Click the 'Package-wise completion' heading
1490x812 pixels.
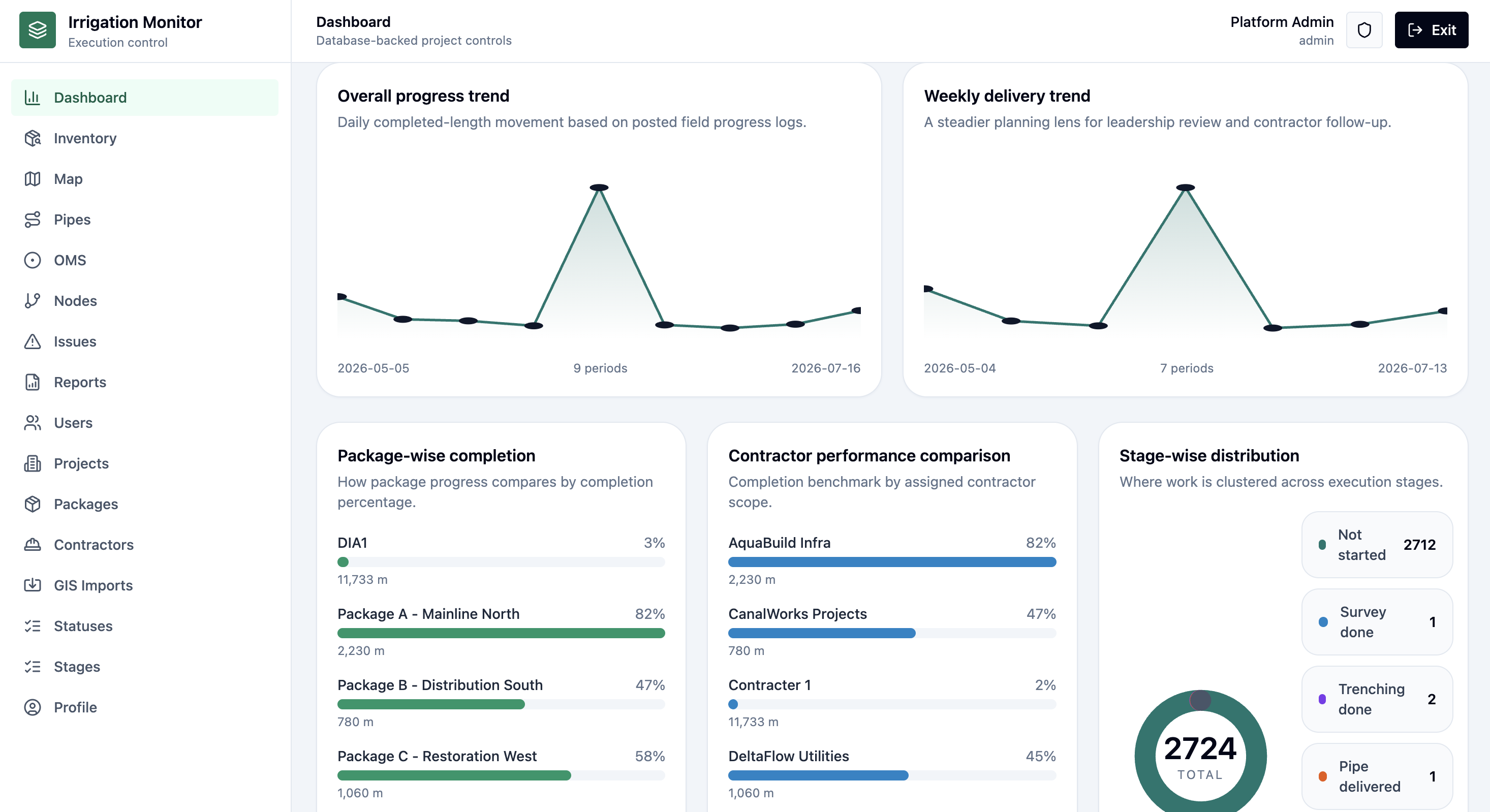[x=436, y=456]
